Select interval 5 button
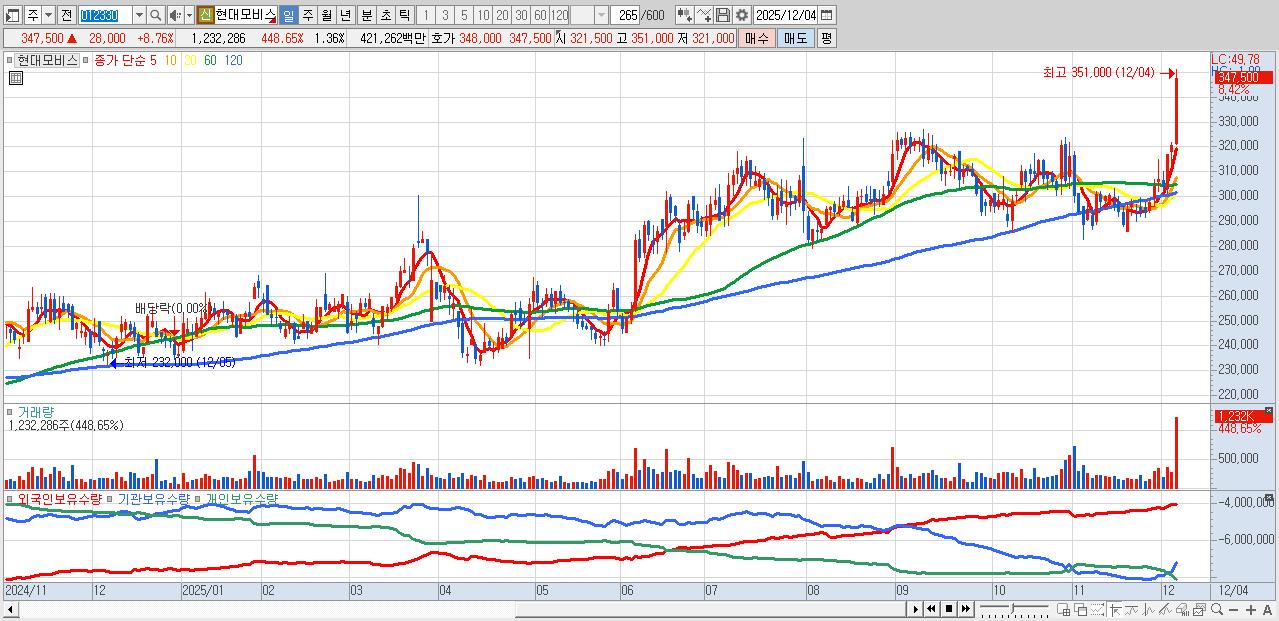The height and width of the screenshot is (621, 1279). [464, 15]
